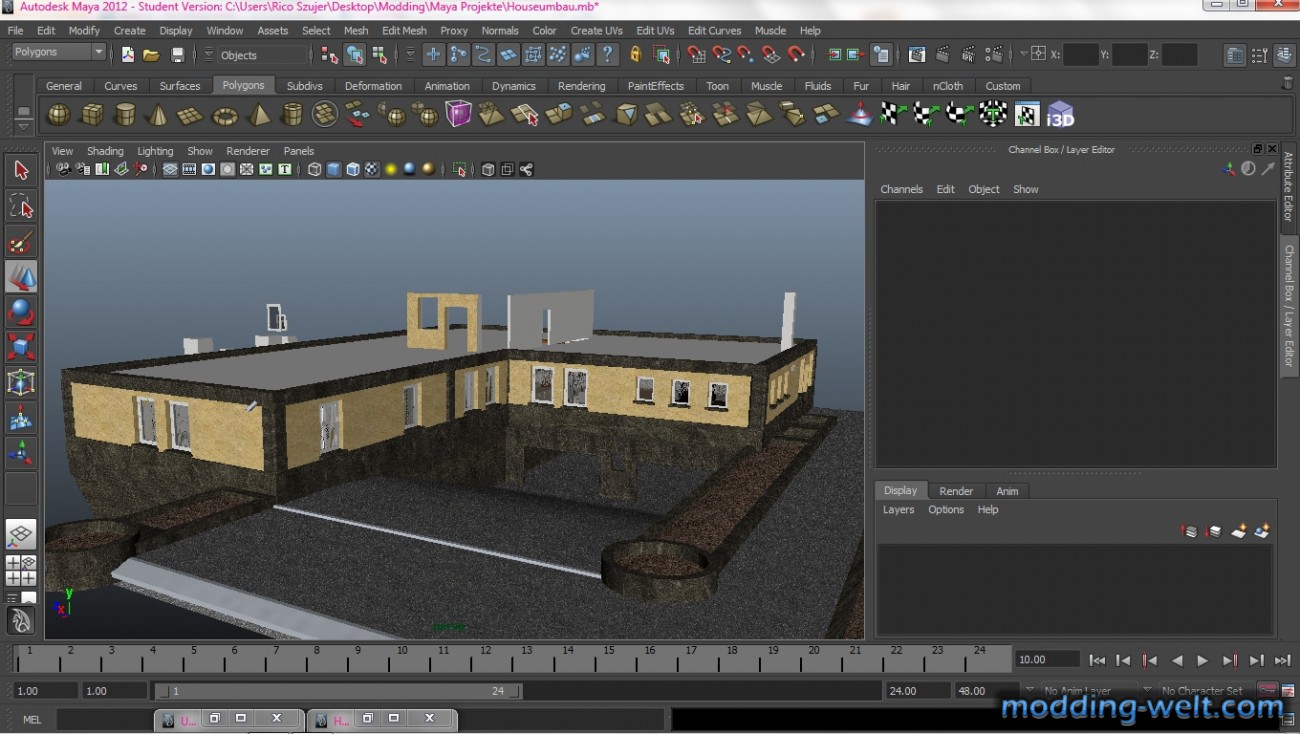Create a polygon pyramid from the shelf
This screenshot has width=1300, height=734.
(x=259, y=115)
